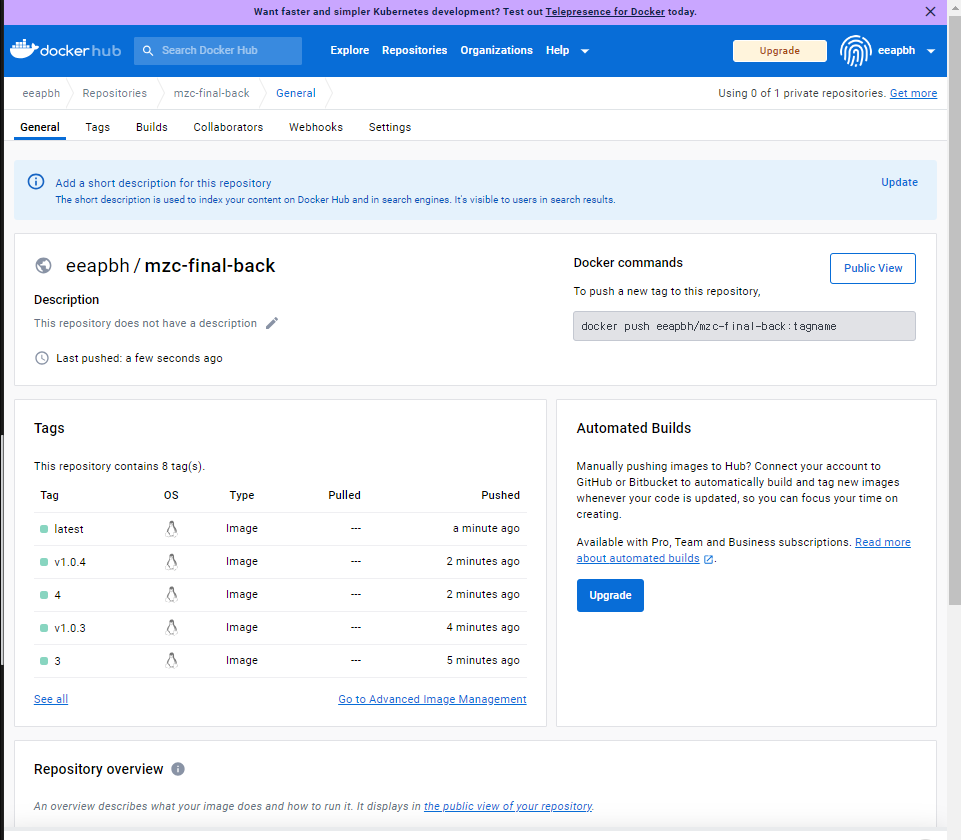961x840 pixels.
Task: Click 'a minute ago' pushed time
Action: (x=486, y=528)
